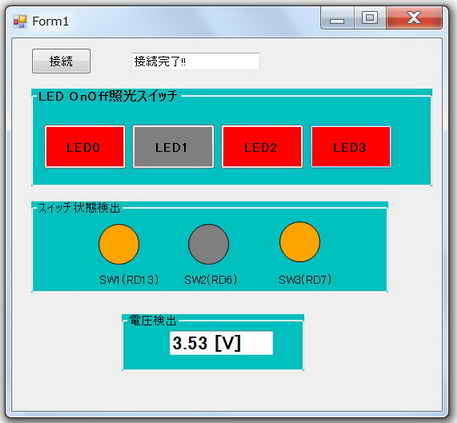The height and width of the screenshot is (423, 457).
Task: Click the 接続 connect button
Action: 61,61
